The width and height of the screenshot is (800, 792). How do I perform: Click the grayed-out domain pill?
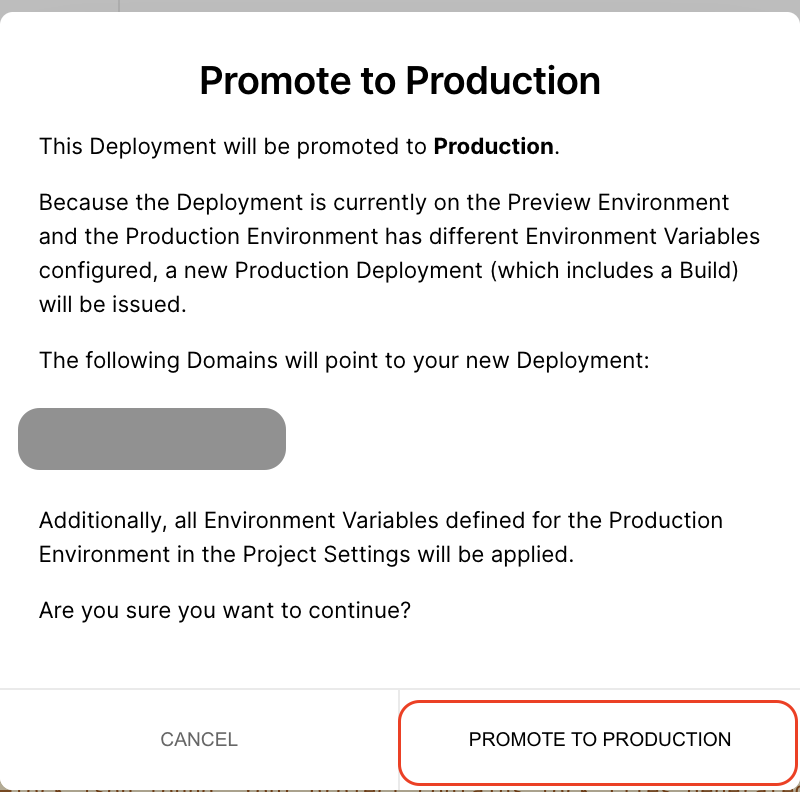click(152, 439)
